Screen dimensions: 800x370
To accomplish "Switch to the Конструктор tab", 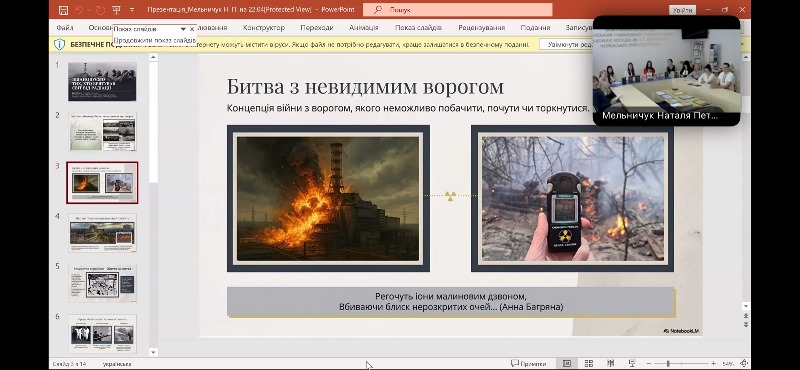I will coord(264,28).
